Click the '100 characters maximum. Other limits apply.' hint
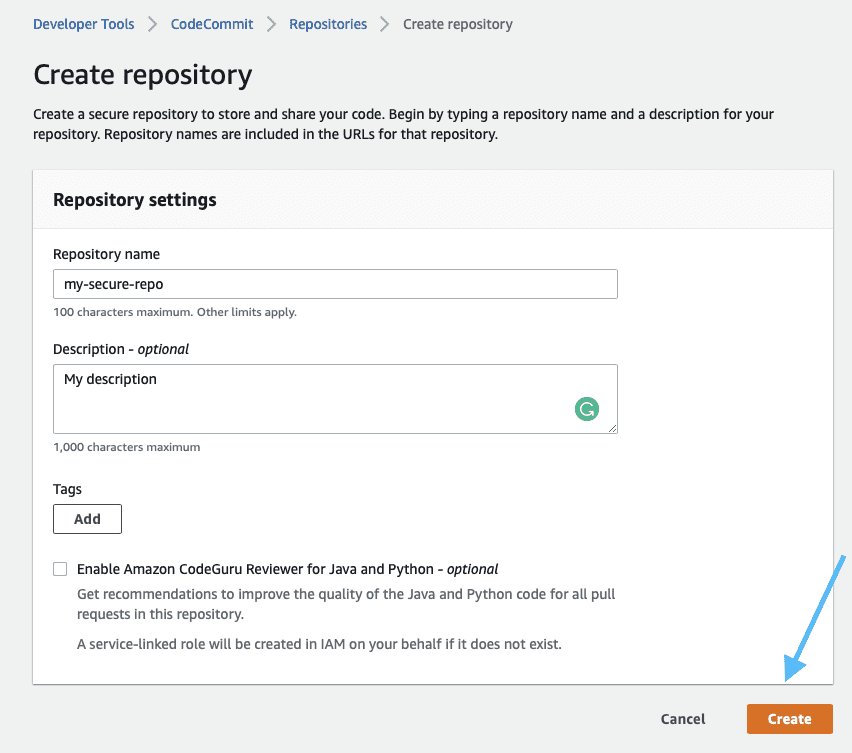The height and width of the screenshot is (753, 852). pos(175,312)
